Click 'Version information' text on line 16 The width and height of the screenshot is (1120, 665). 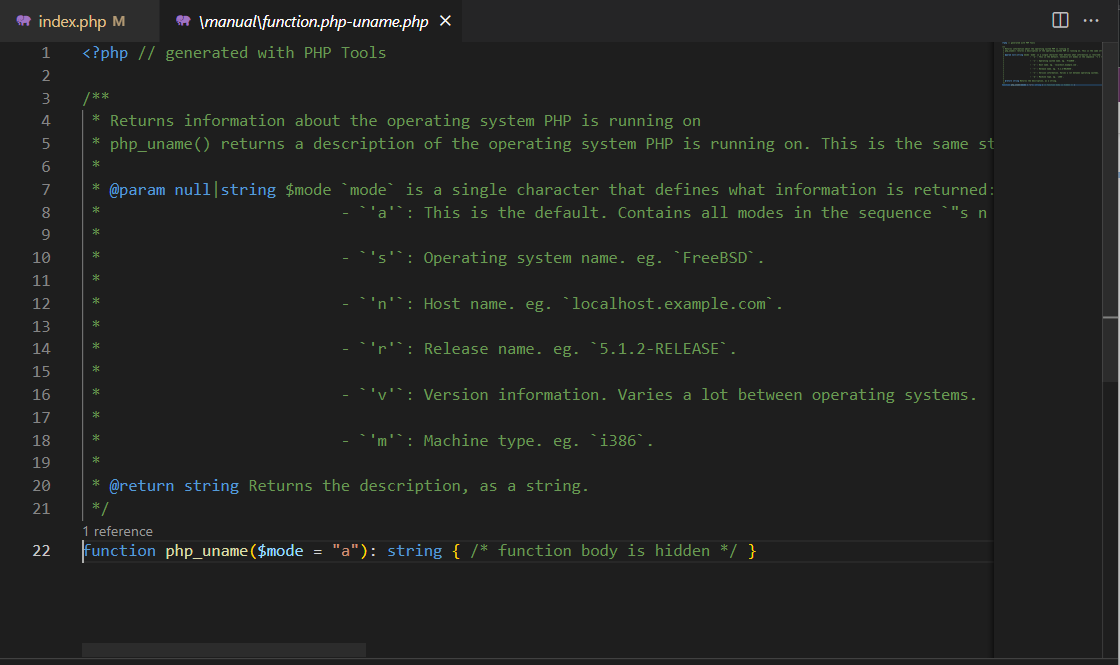click(x=515, y=394)
